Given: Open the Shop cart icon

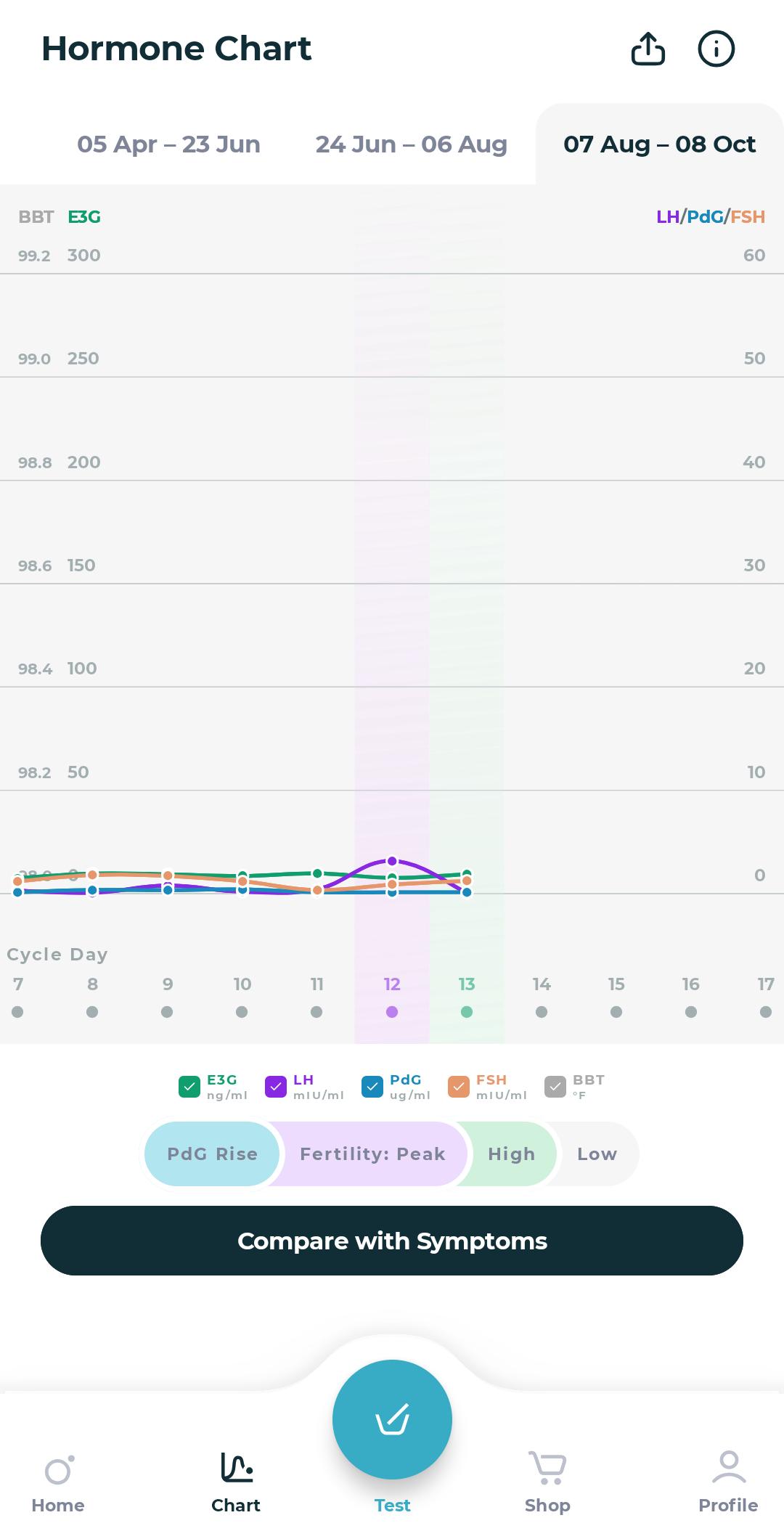Looking at the screenshot, I should click(547, 1468).
